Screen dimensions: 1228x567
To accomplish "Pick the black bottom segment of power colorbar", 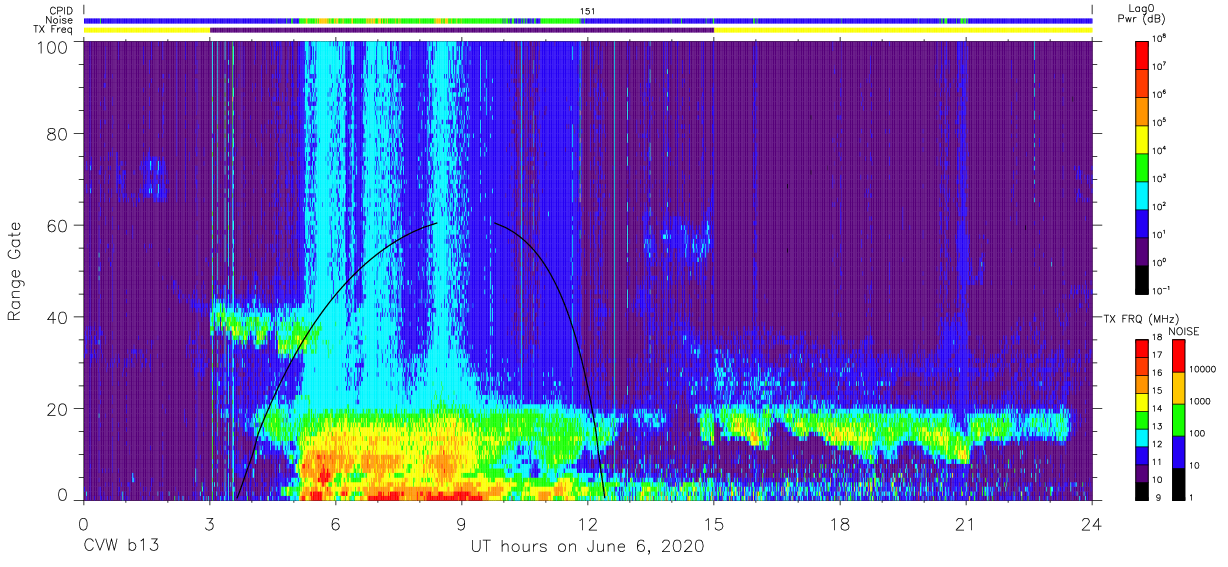I will click(x=1142, y=278).
